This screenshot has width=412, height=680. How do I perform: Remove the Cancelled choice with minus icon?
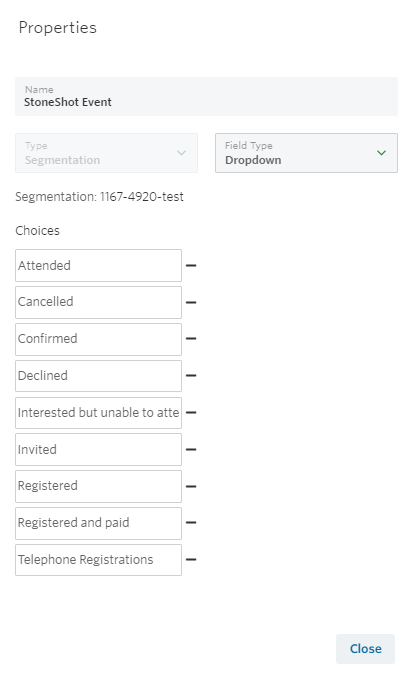(x=191, y=302)
